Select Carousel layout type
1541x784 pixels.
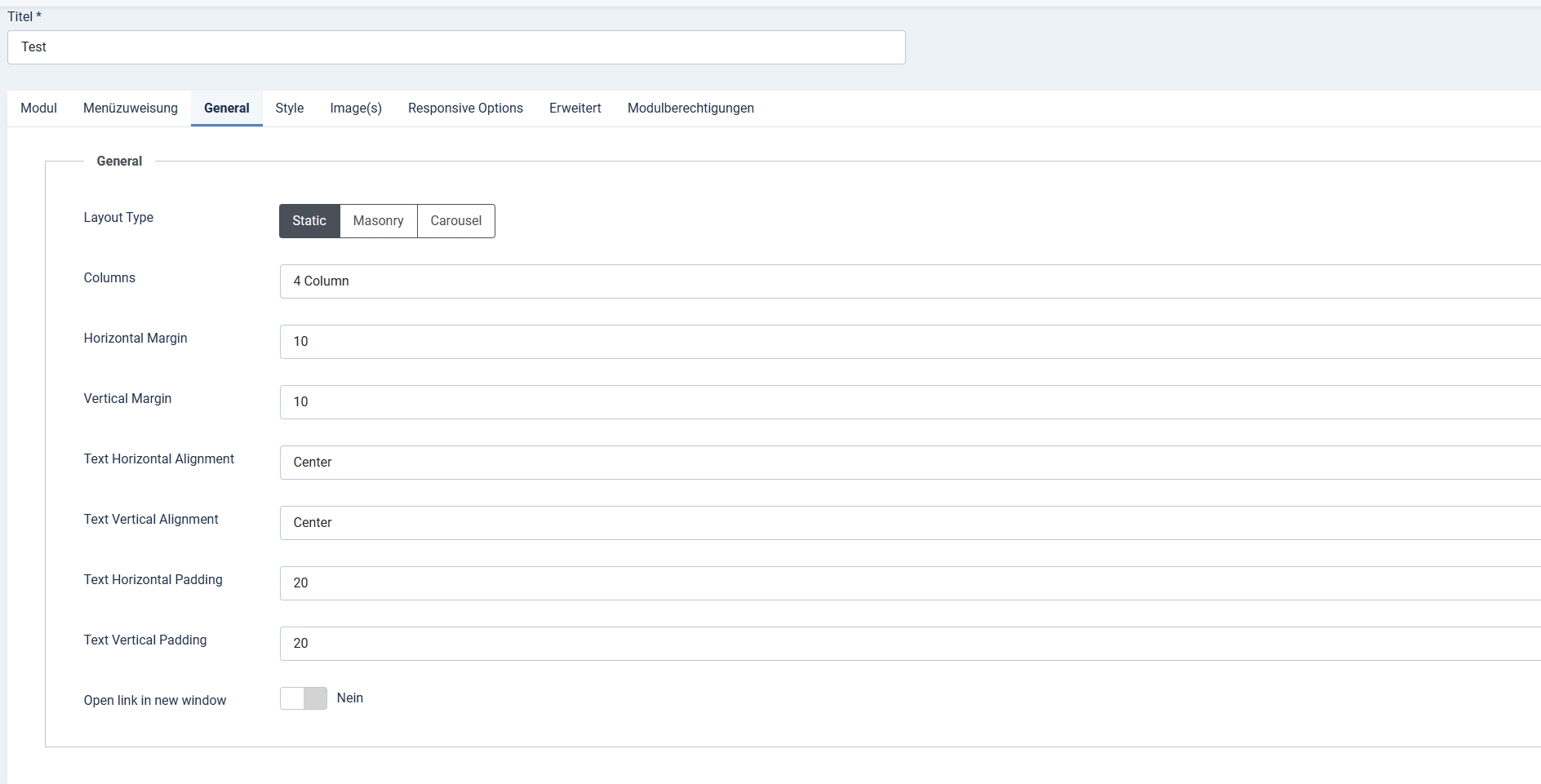(x=455, y=221)
